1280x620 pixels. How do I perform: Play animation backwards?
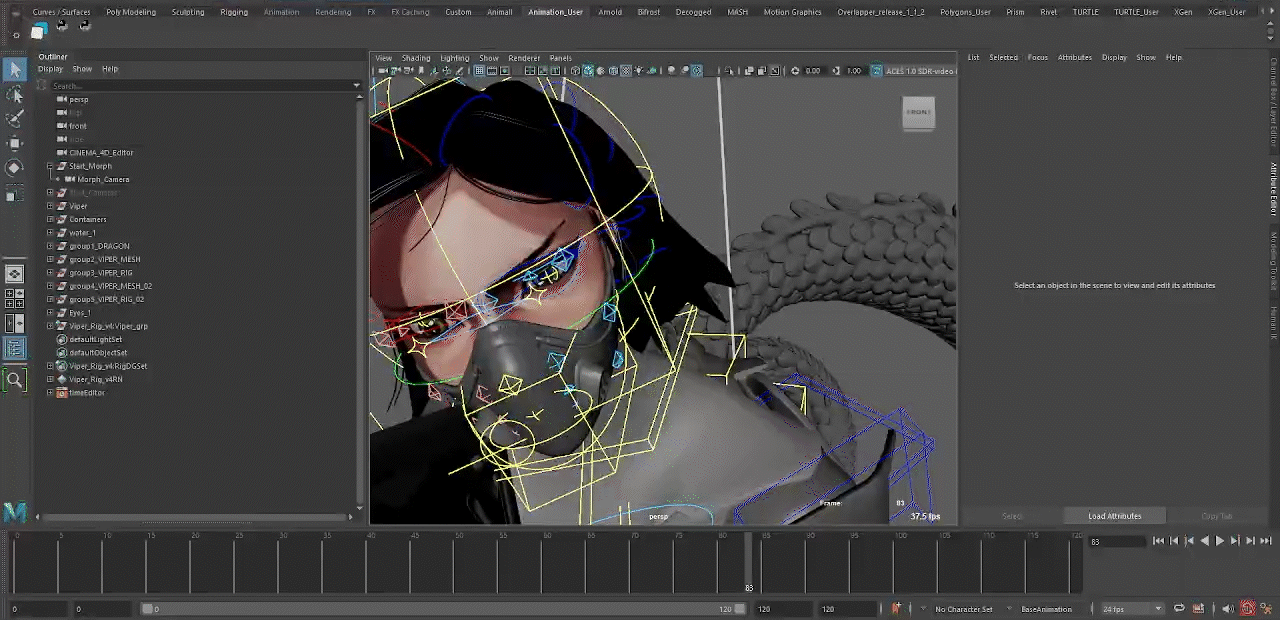tap(1204, 541)
